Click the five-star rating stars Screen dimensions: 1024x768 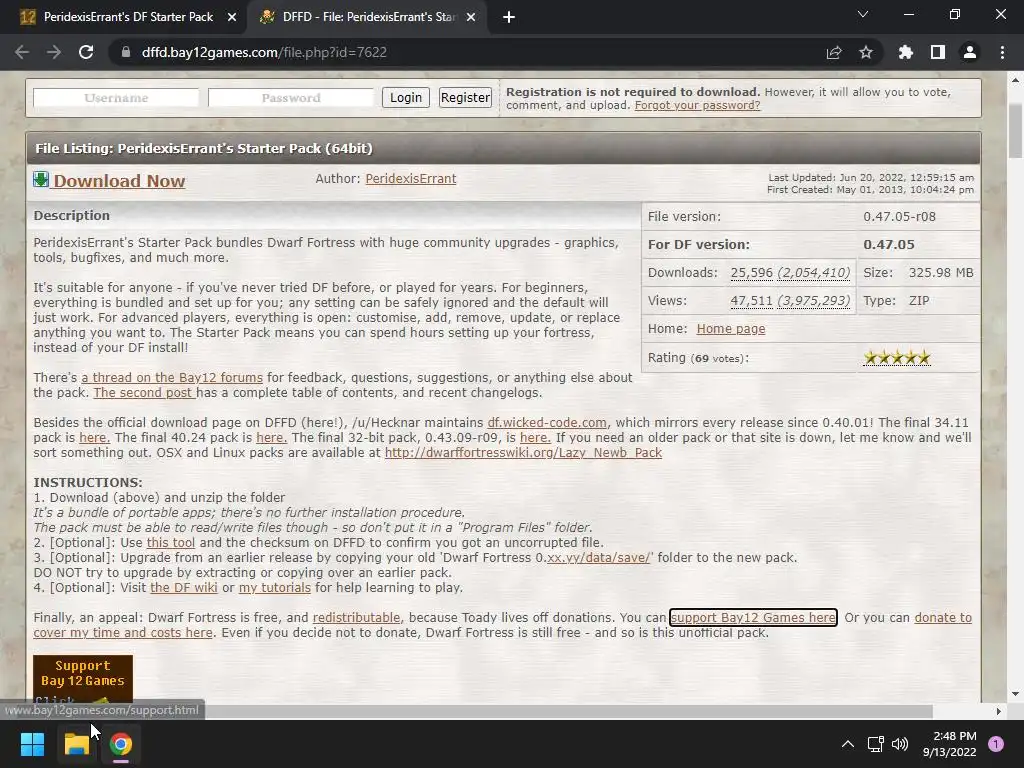point(897,358)
